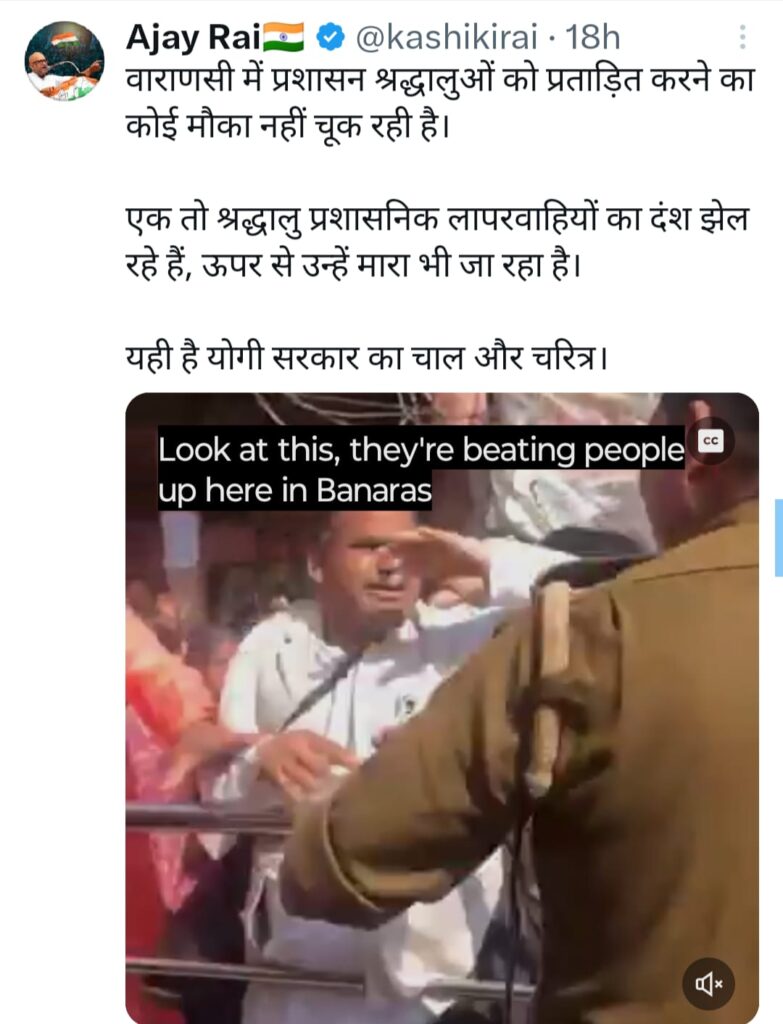
Task: Click the tweet line ending with मारा भी जा रहा है
Action: (x=353, y=265)
